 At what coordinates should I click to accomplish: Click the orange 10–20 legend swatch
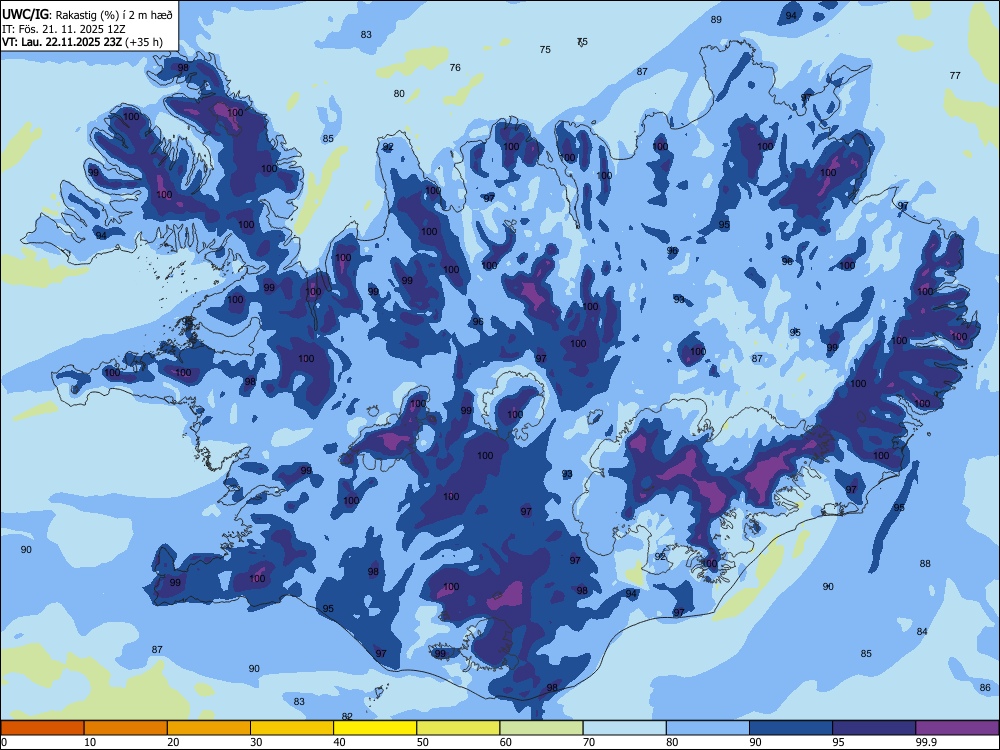pyautogui.click(x=126, y=728)
